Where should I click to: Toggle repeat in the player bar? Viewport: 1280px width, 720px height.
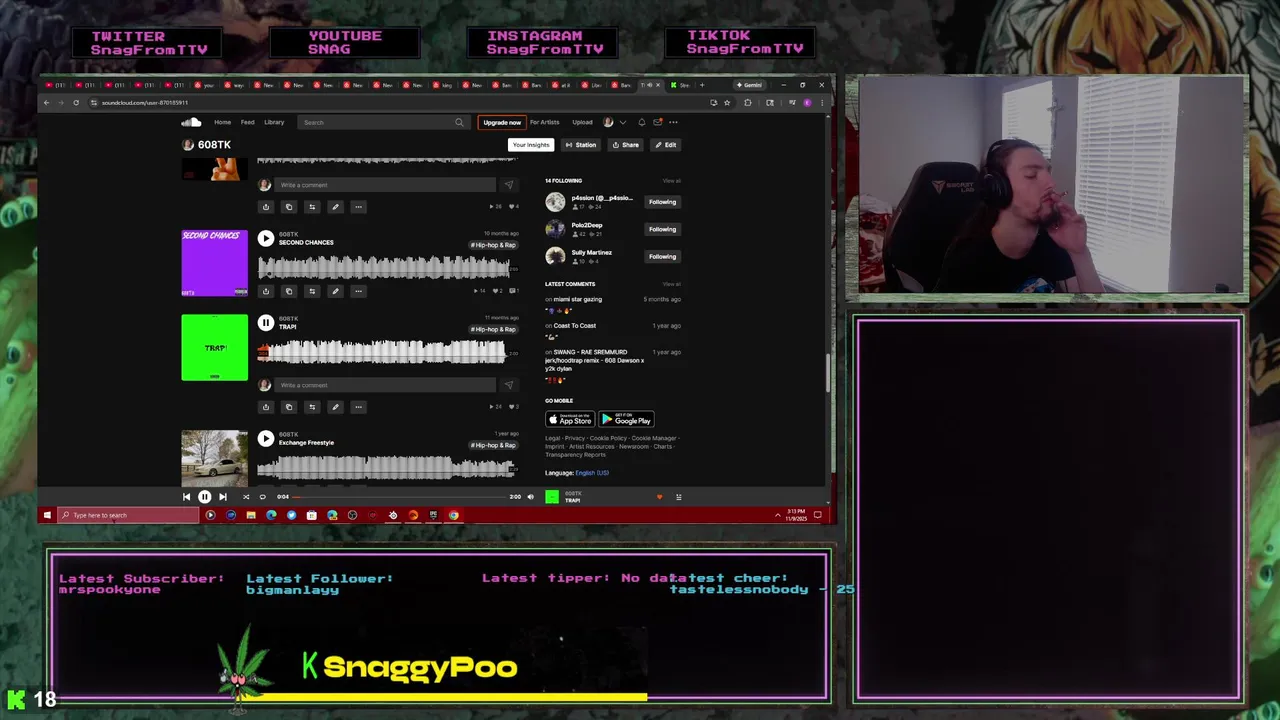click(x=263, y=497)
